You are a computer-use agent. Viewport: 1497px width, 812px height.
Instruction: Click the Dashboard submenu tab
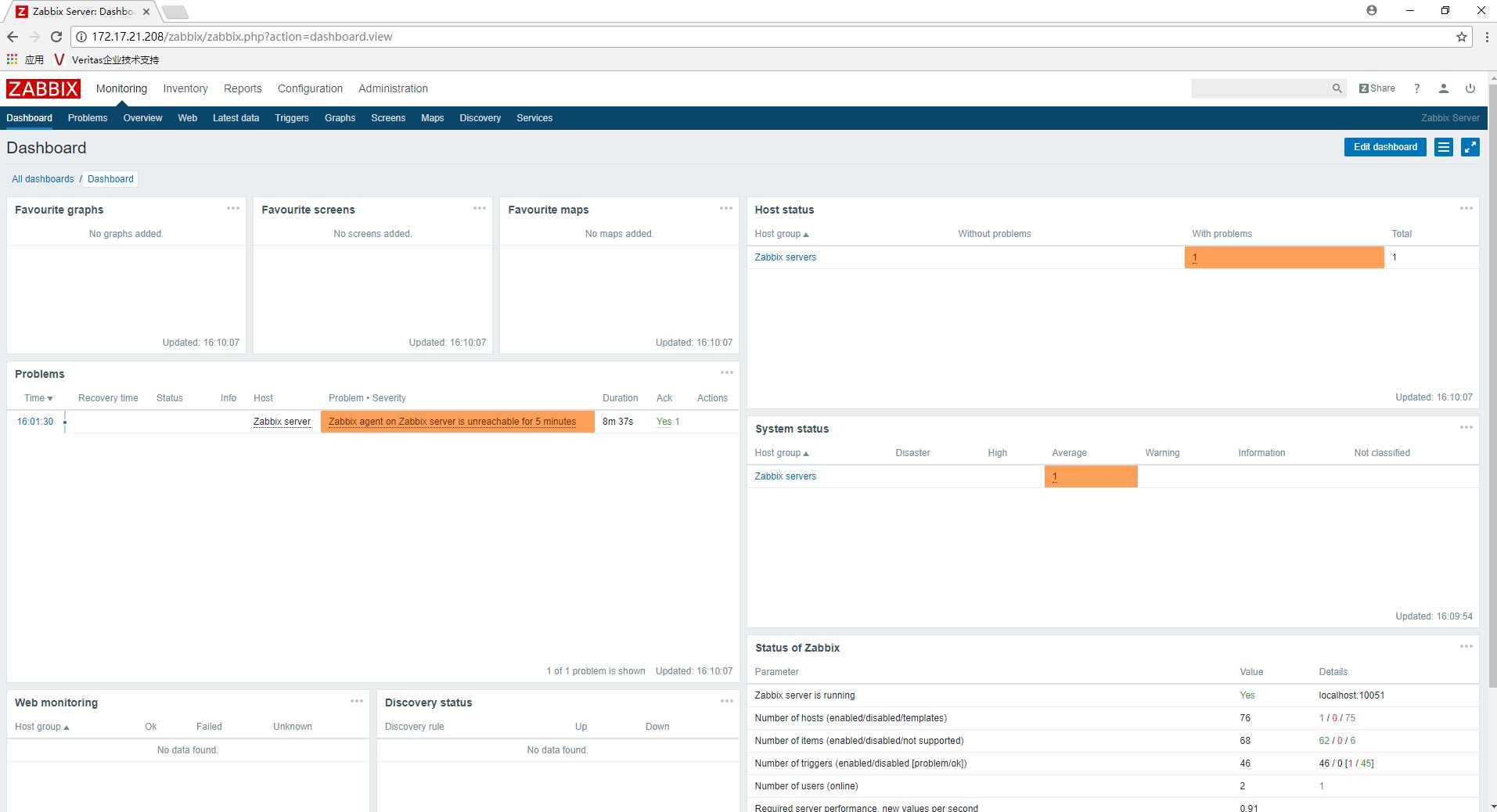(x=29, y=118)
